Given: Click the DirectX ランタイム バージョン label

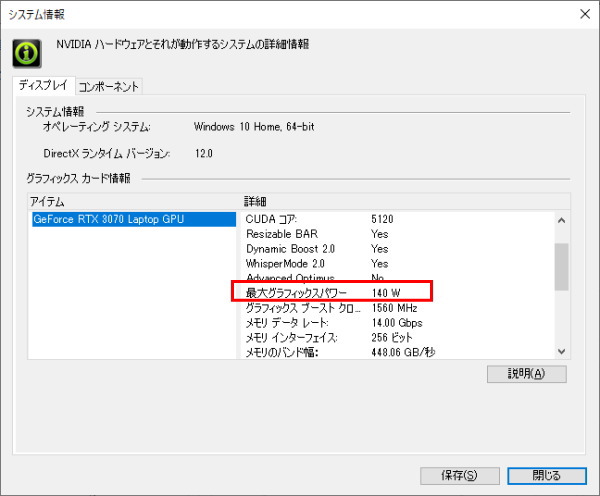Looking at the screenshot, I should [107, 153].
